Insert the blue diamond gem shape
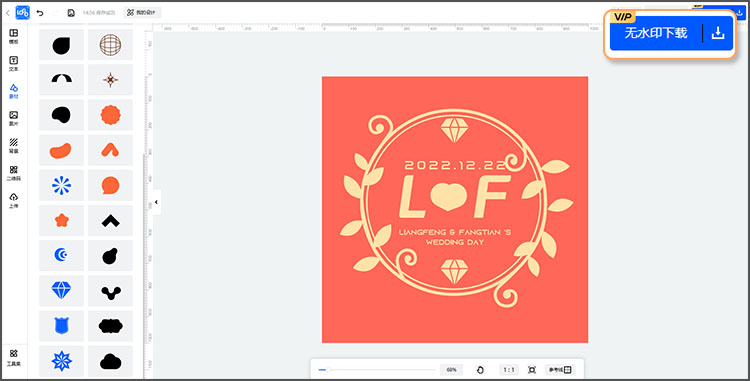 point(61,291)
